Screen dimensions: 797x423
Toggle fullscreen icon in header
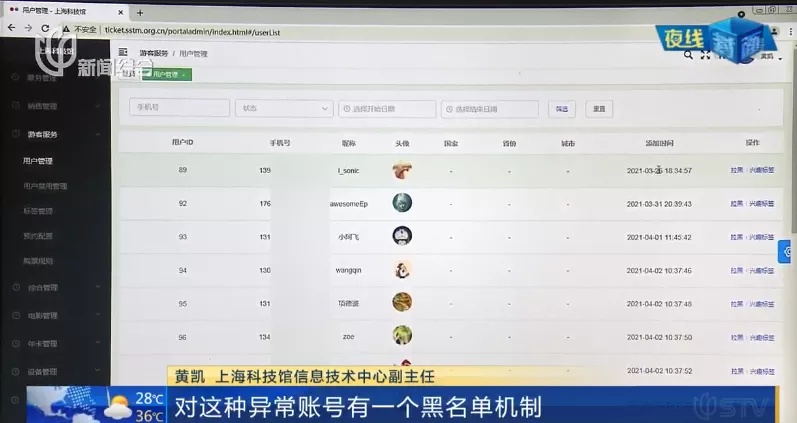point(705,55)
